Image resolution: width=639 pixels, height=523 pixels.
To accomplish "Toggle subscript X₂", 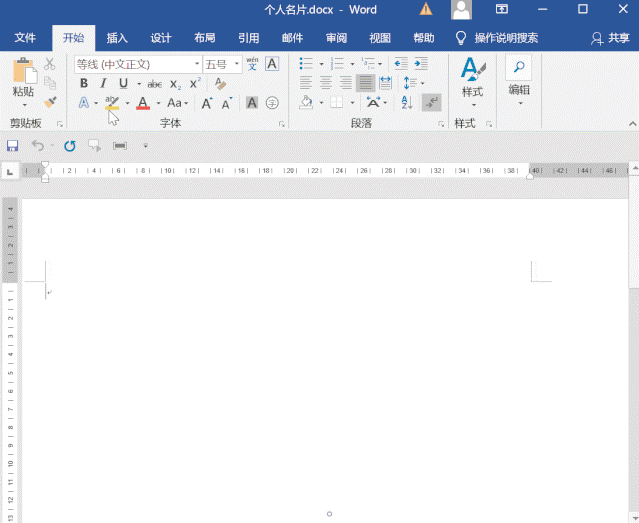I will 175,84.
